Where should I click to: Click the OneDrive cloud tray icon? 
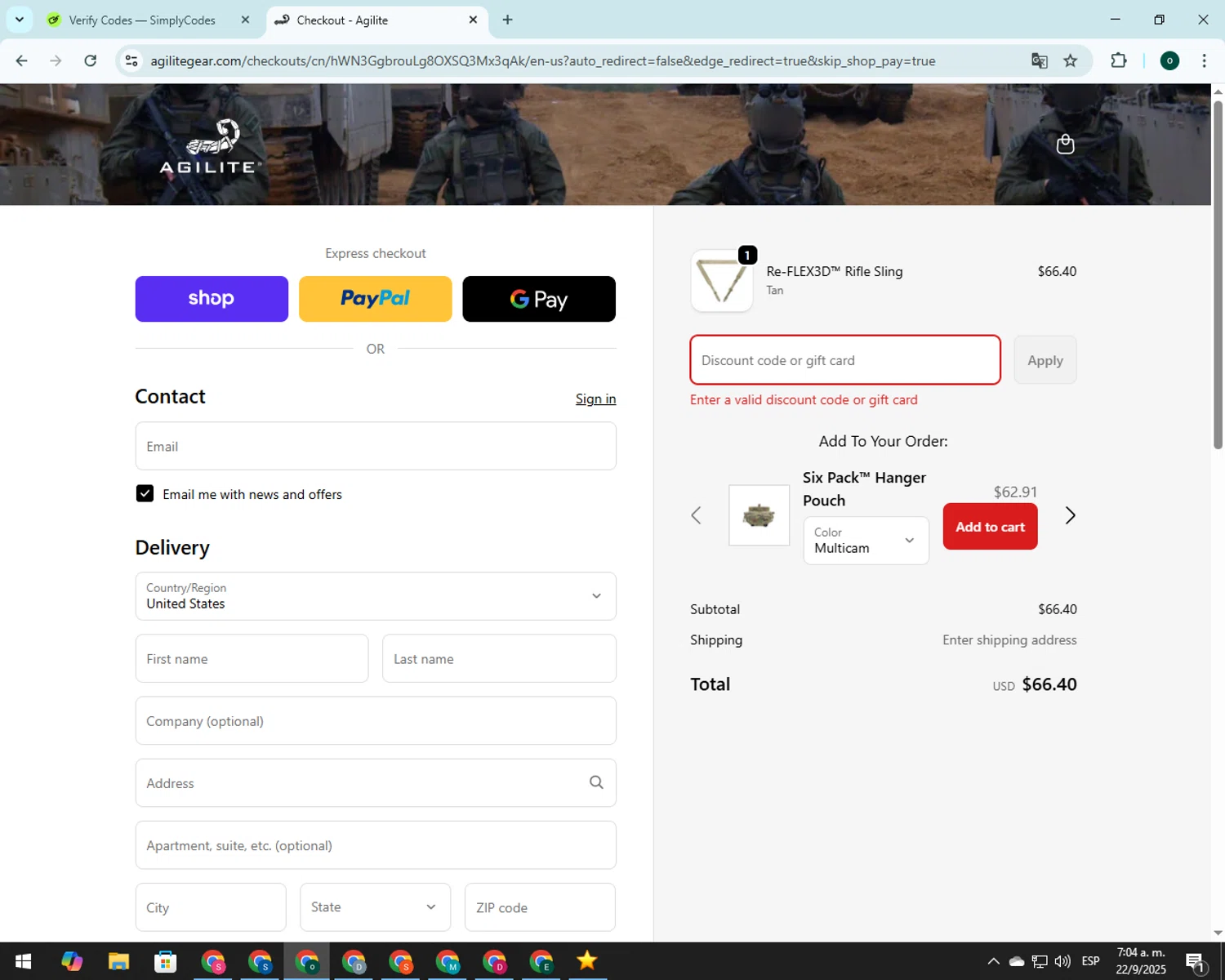click(x=1017, y=961)
